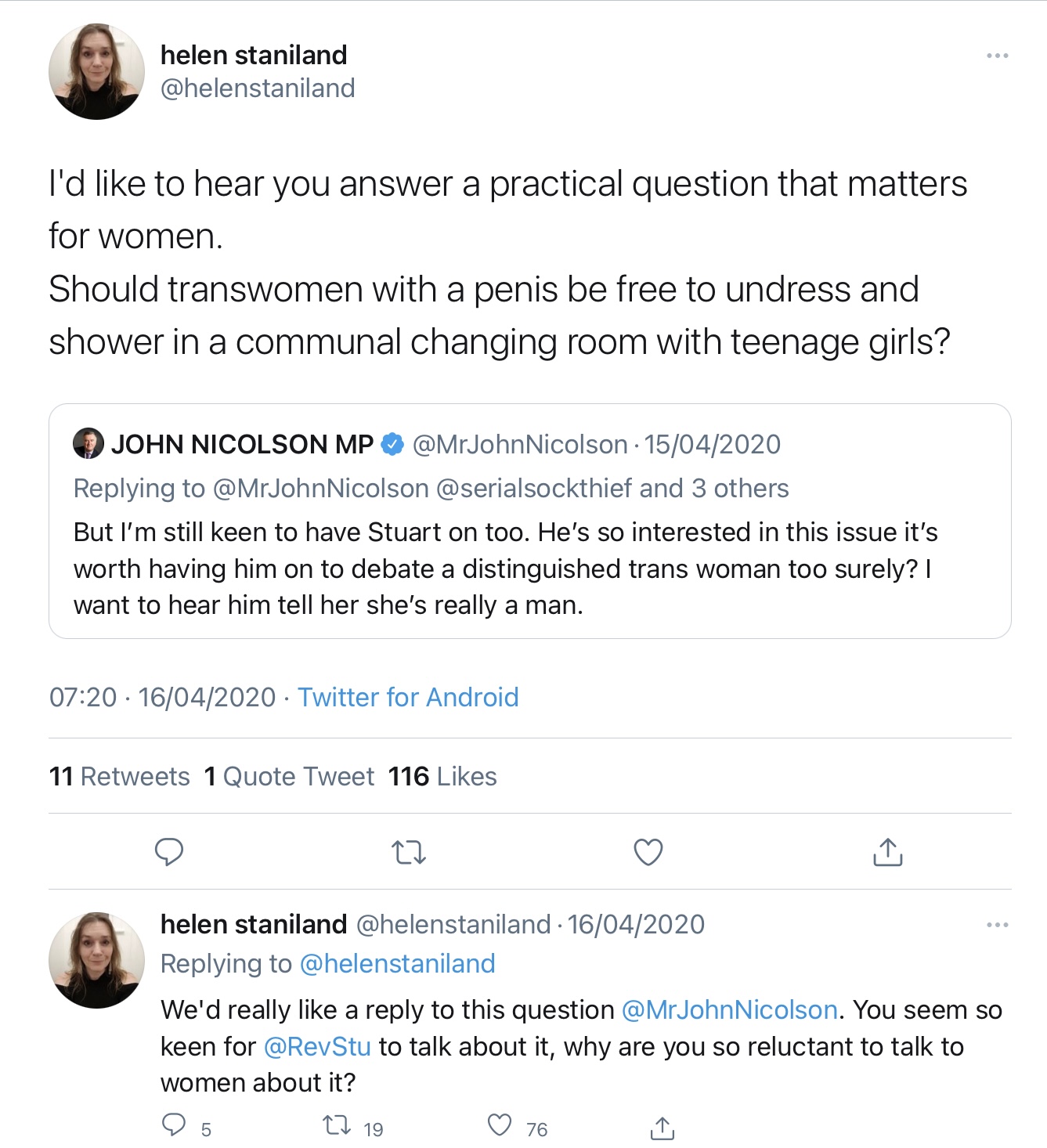
Task: Show the 116 Likes list
Action: (x=442, y=776)
